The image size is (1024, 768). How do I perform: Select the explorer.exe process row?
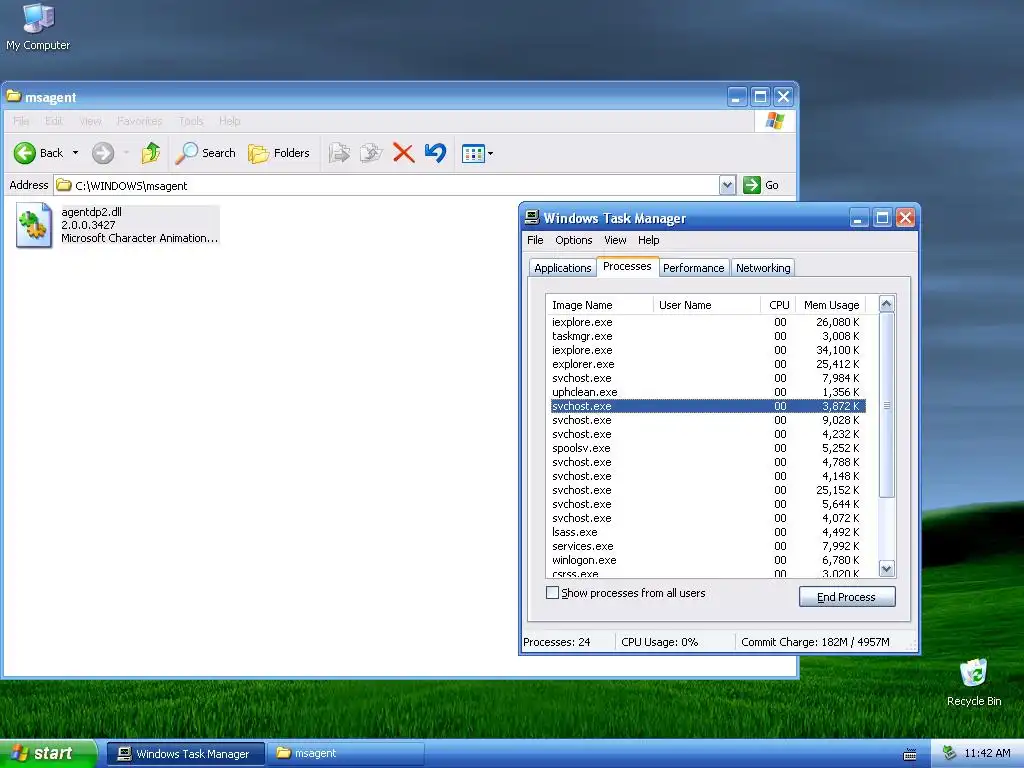pyautogui.click(x=708, y=364)
